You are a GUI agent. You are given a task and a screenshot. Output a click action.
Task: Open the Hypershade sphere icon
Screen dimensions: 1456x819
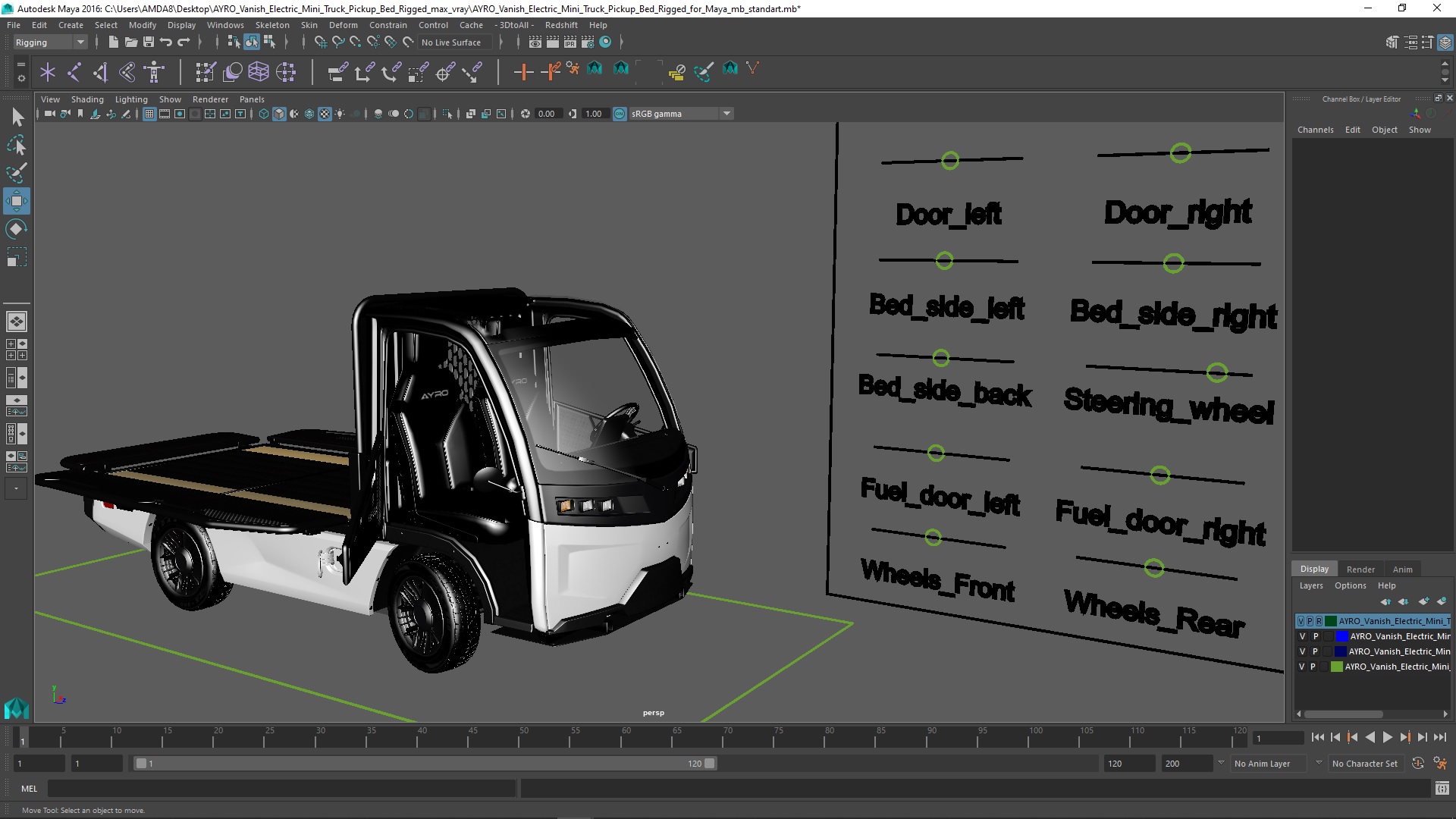pyautogui.click(x=605, y=42)
